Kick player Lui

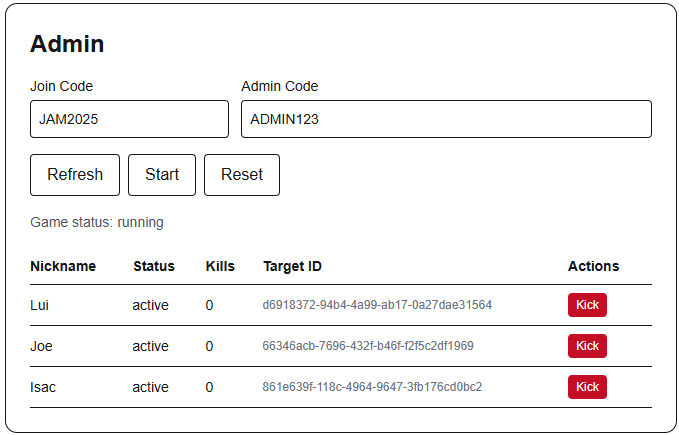[x=587, y=305]
